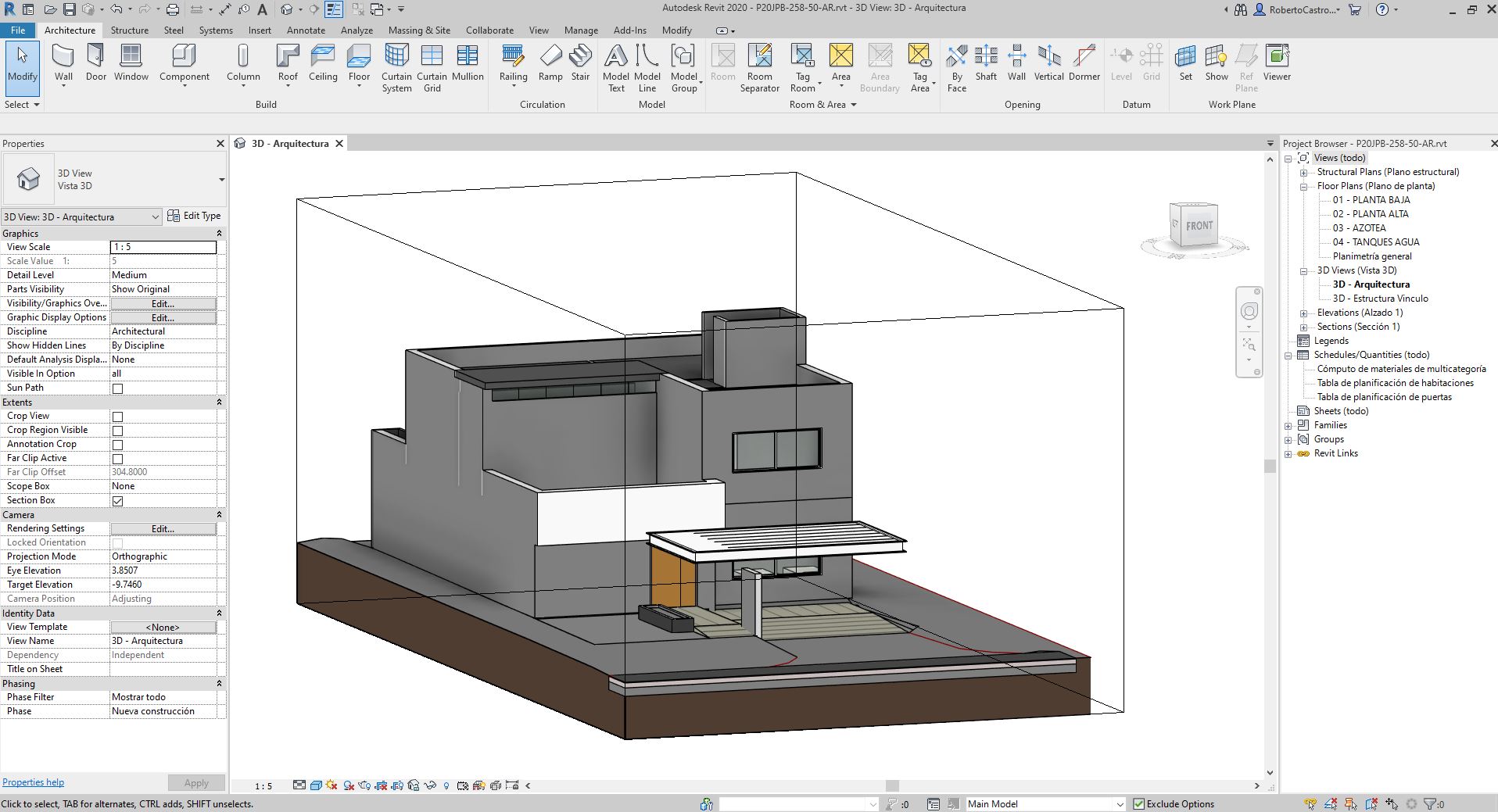The height and width of the screenshot is (812, 1498).
Task: Choose the Dormer opening tool
Action: (1084, 63)
